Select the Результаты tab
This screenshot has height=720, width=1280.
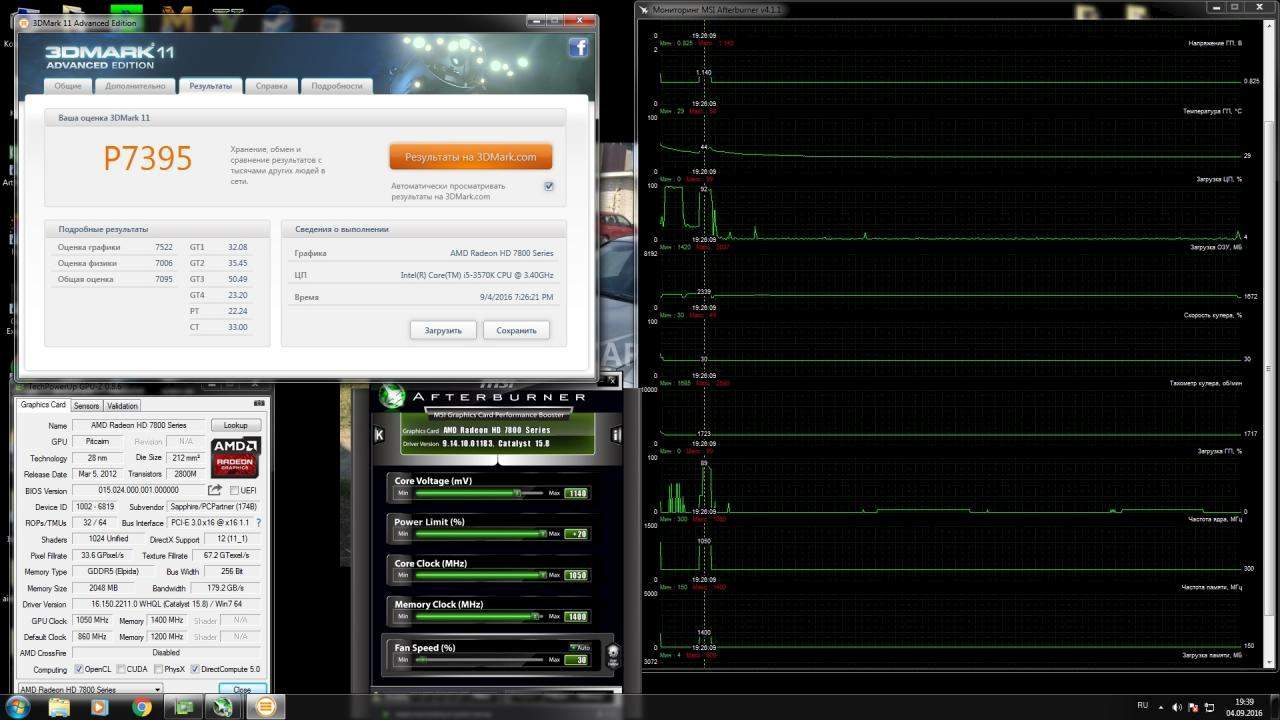(210, 86)
